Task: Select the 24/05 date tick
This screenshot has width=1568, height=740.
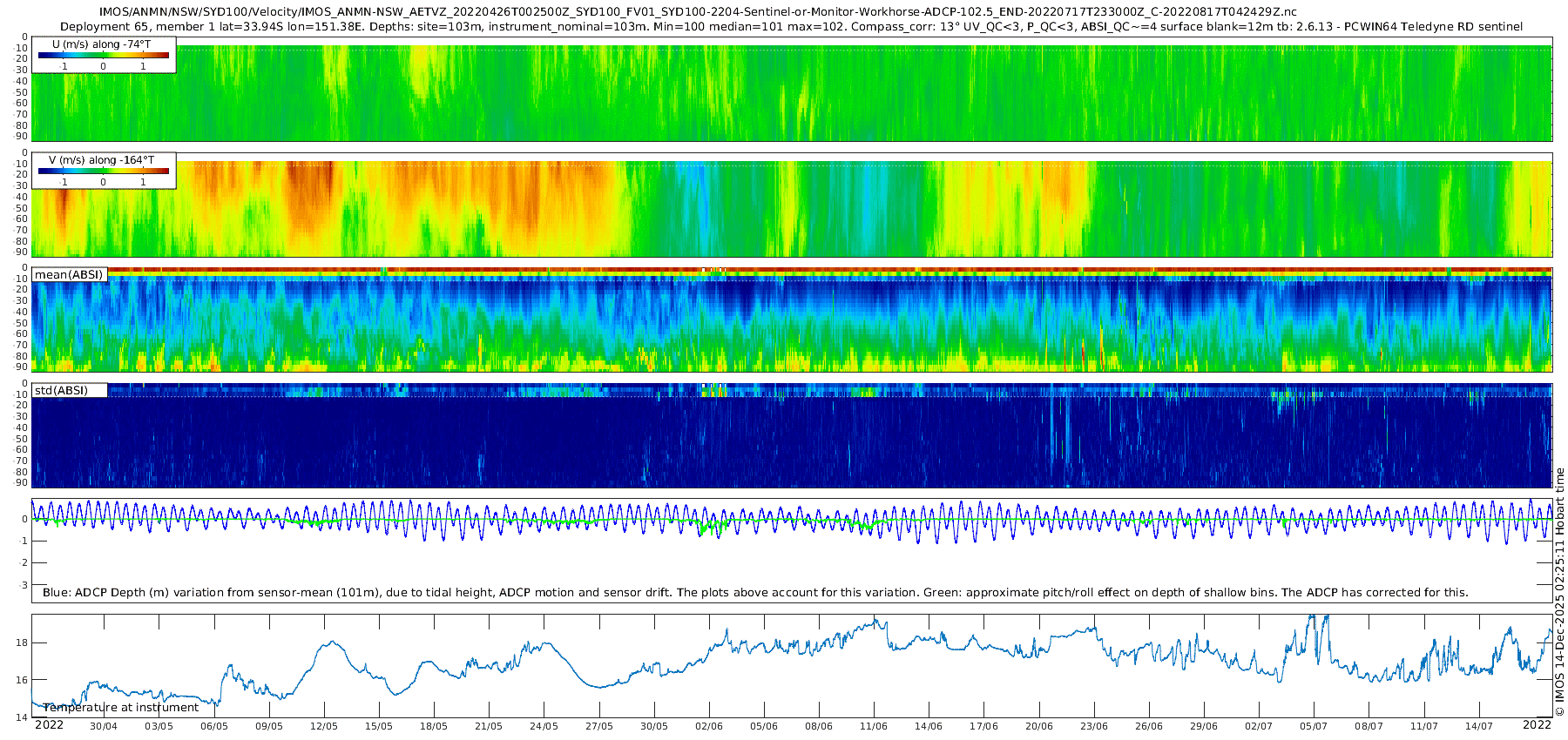Action: pos(544,726)
